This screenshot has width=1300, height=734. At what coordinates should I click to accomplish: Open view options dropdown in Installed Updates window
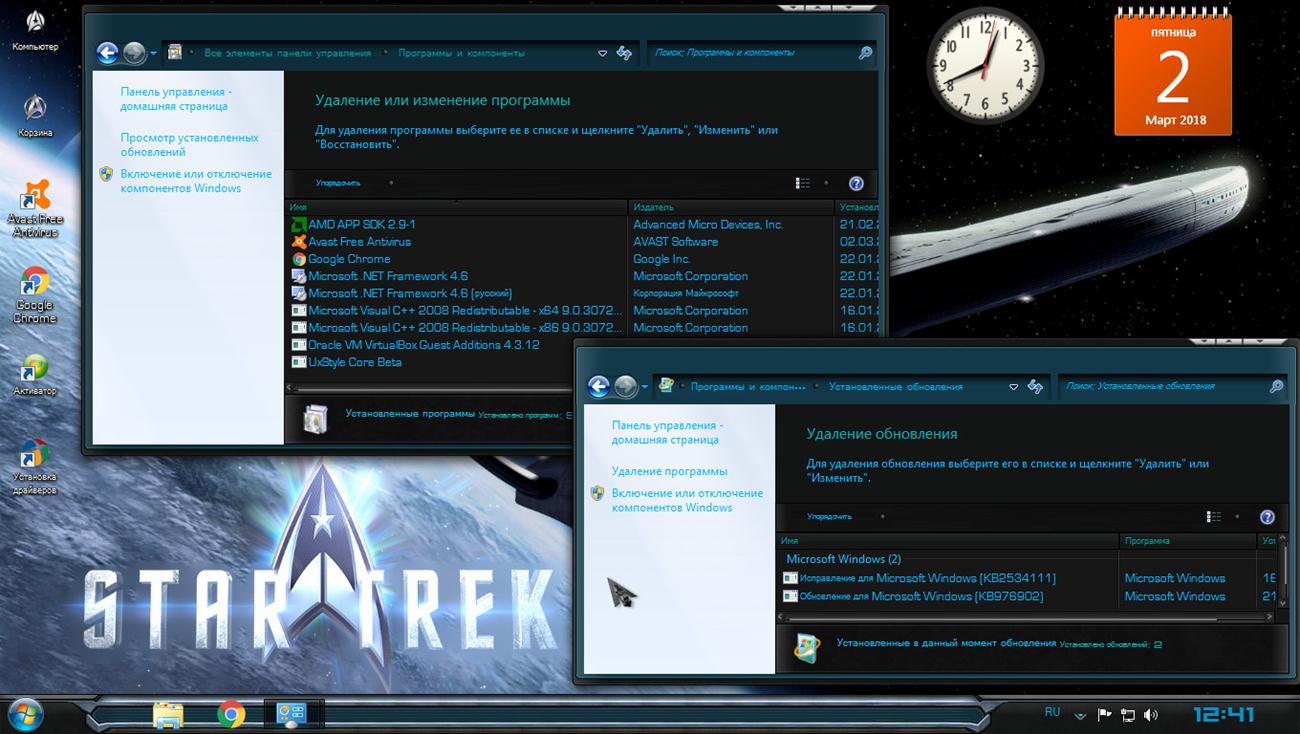point(1237,517)
